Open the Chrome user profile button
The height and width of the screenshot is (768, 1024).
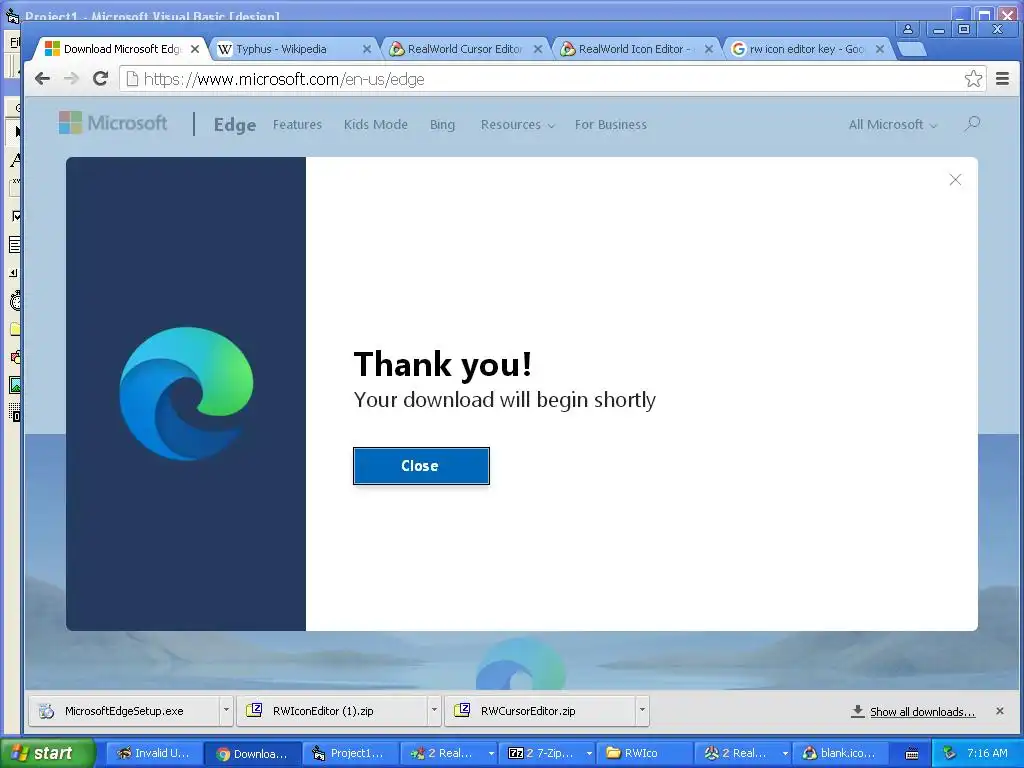click(x=908, y=29)
